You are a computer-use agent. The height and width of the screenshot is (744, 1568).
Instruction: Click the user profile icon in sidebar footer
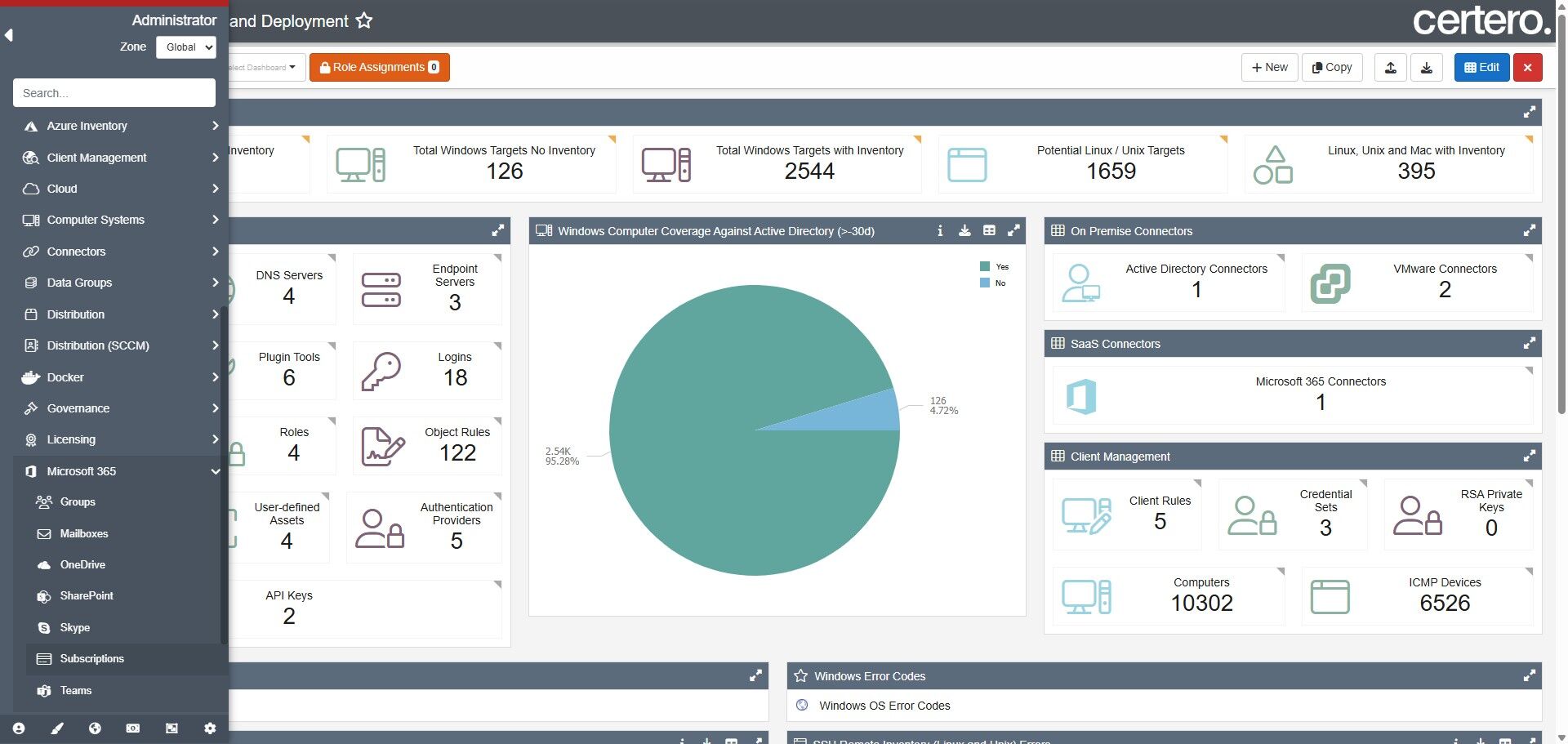[19, 728]
